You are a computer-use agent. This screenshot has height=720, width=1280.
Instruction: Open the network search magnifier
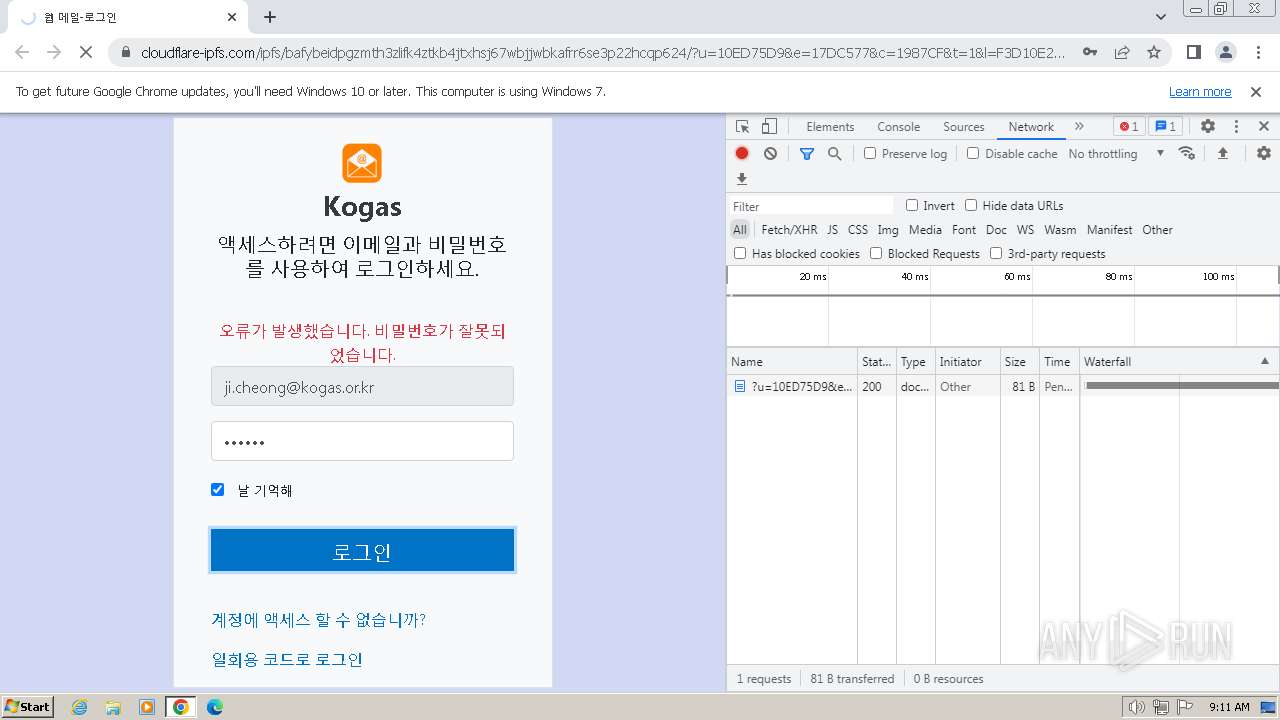click(x=834, y=154)
